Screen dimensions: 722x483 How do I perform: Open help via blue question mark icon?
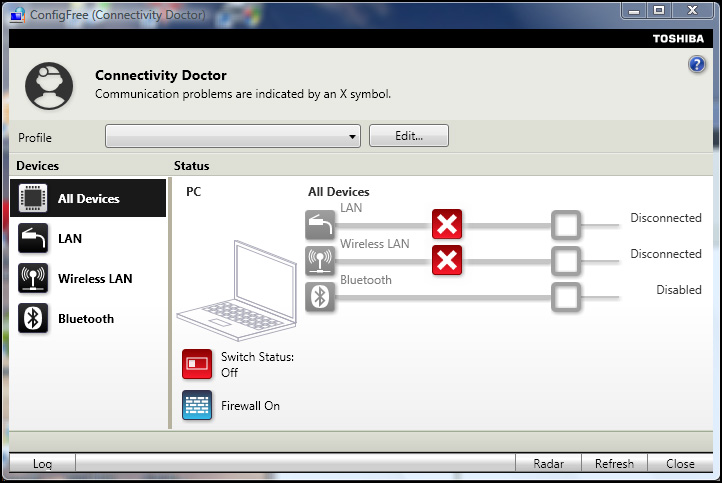click(x=697, y=64)
